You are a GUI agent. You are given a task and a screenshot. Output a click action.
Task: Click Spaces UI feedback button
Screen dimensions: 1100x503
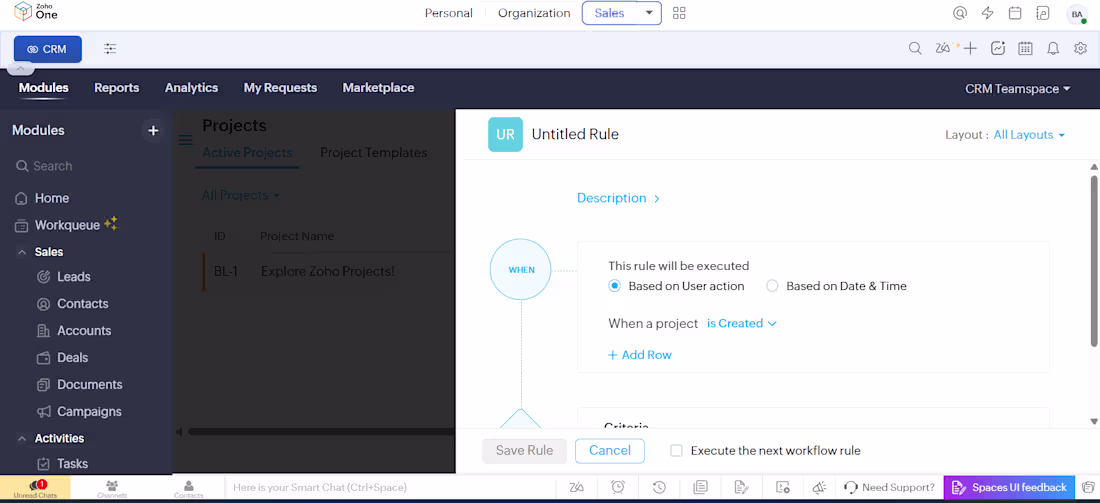[x=1009, y=487]
